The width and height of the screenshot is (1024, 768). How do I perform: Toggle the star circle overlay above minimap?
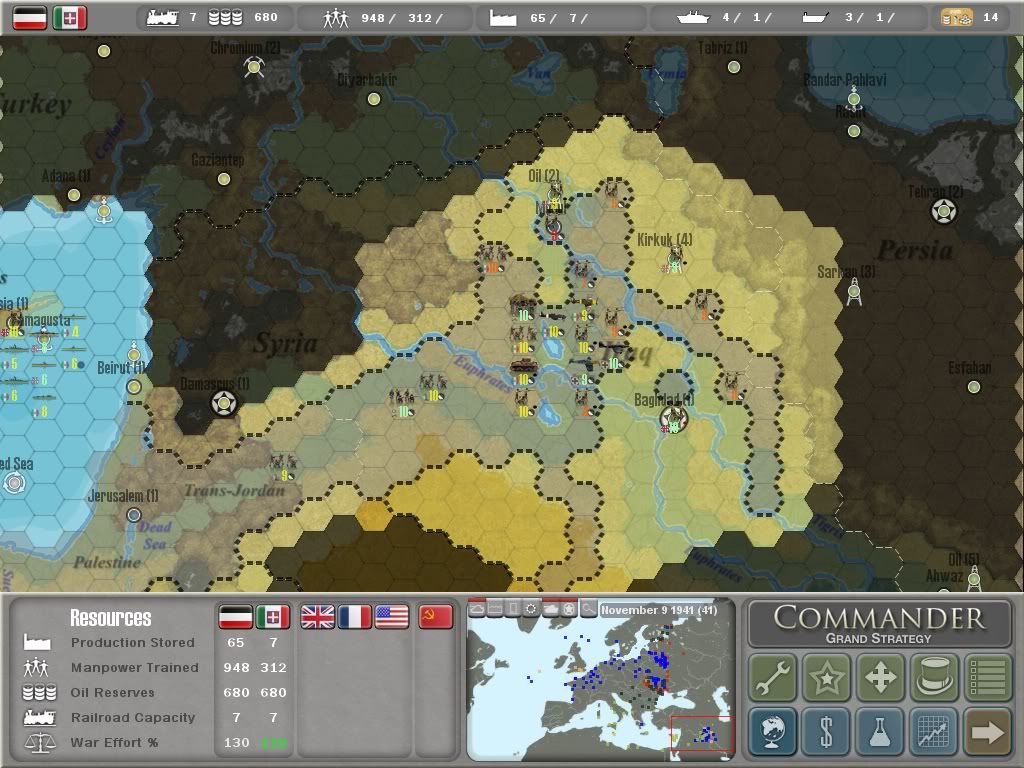pyautogui.click(x=569, y=609)
